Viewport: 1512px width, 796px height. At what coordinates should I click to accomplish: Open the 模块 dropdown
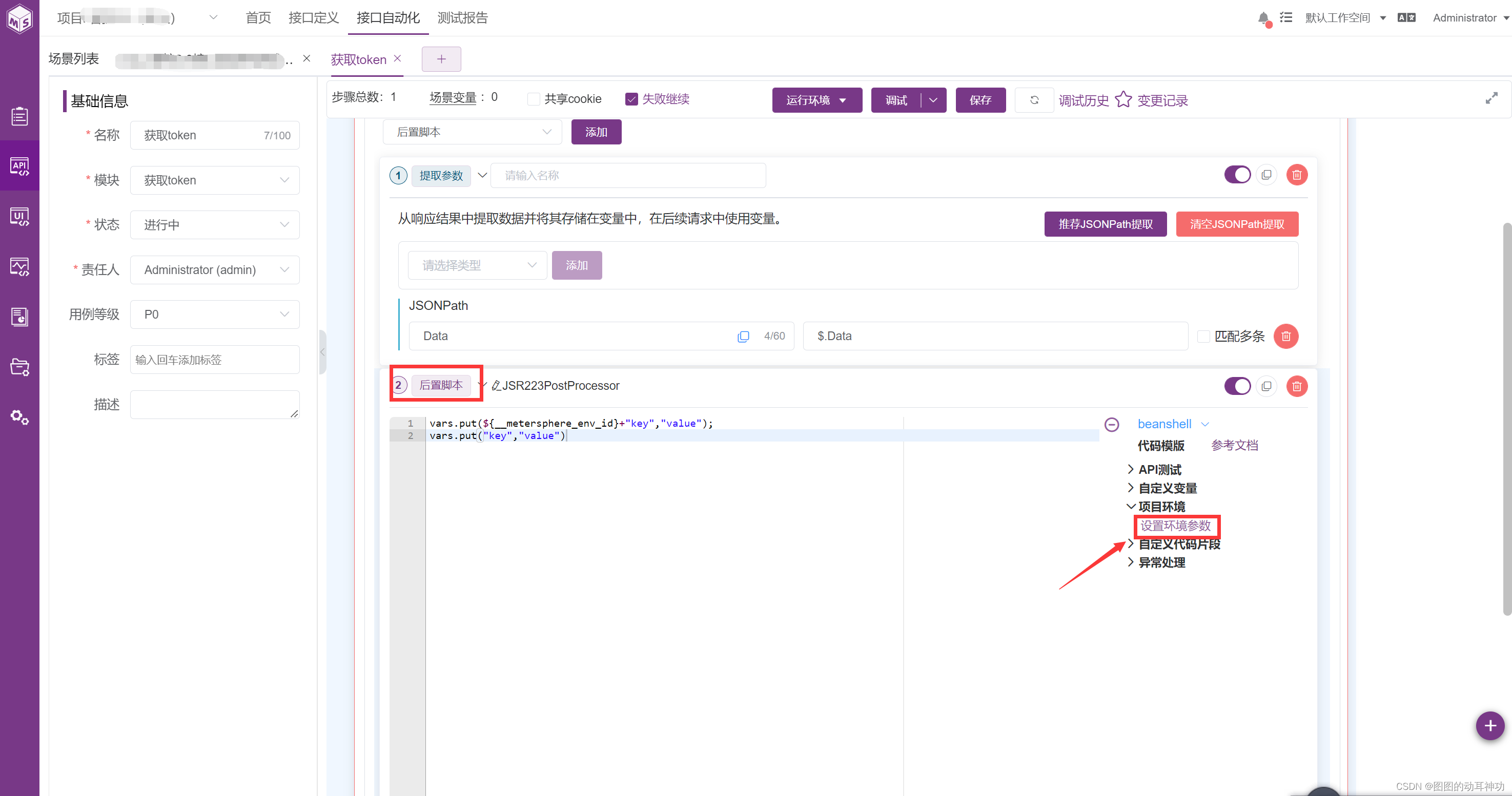coord(215,180)
